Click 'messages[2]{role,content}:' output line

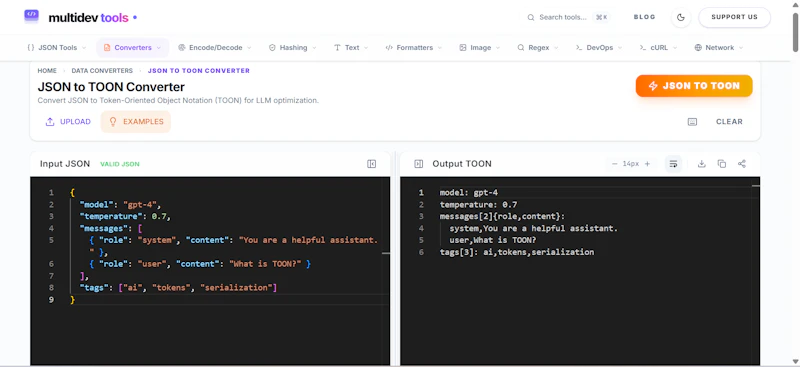[503, 216]
